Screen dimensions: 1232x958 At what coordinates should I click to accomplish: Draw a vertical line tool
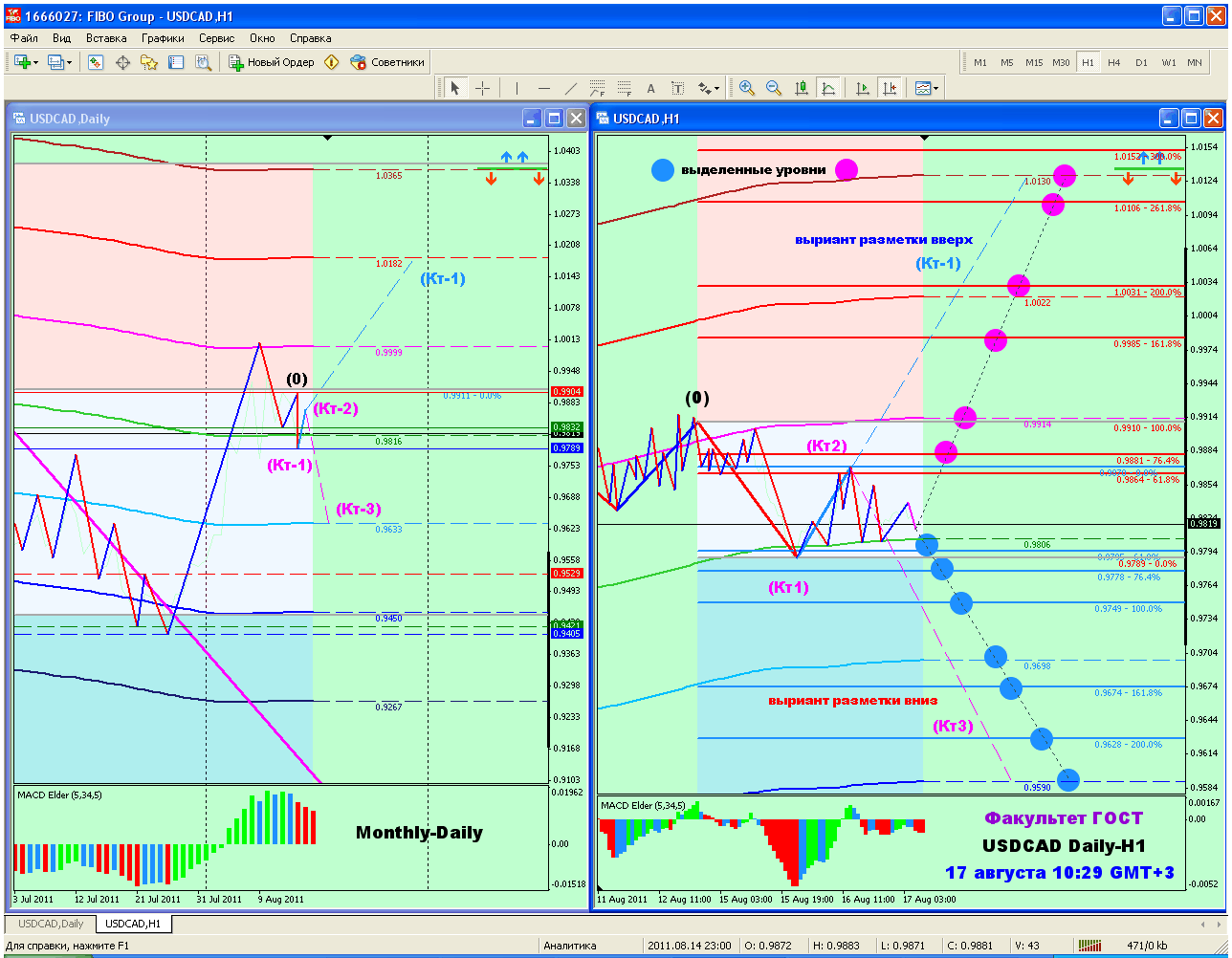coord(517,88)
